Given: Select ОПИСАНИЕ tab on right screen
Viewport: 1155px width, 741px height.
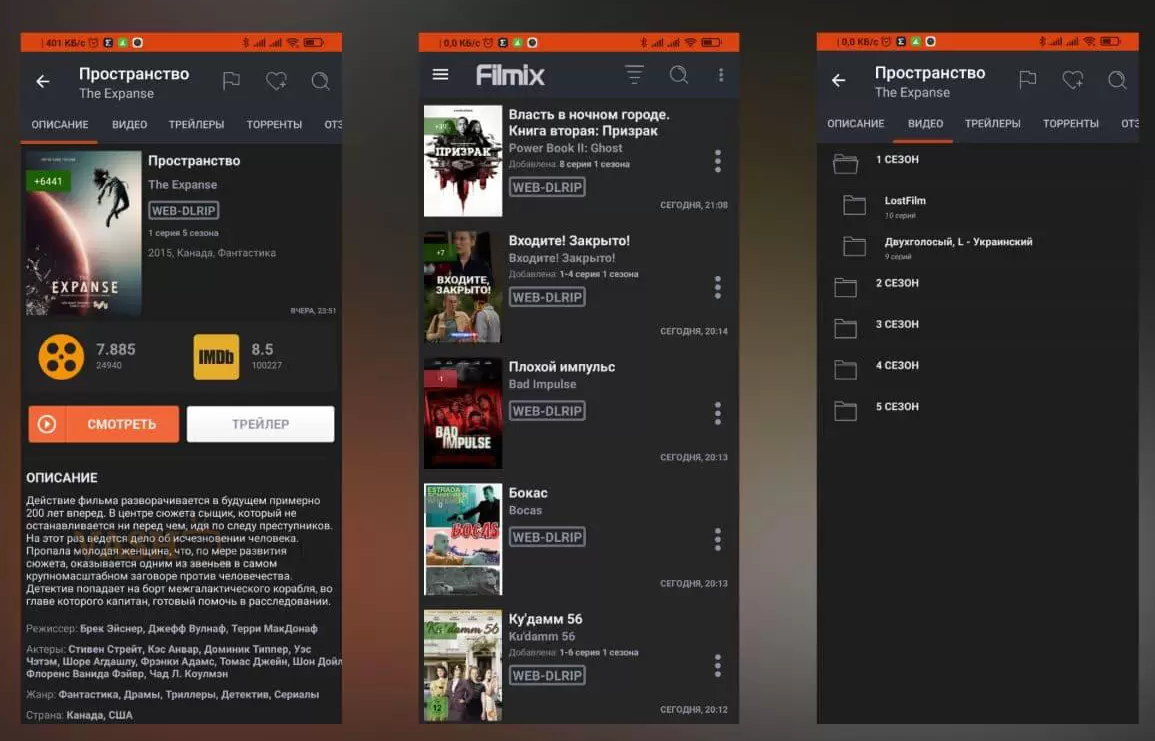Looking at the screenshot, I should (855, 124).
